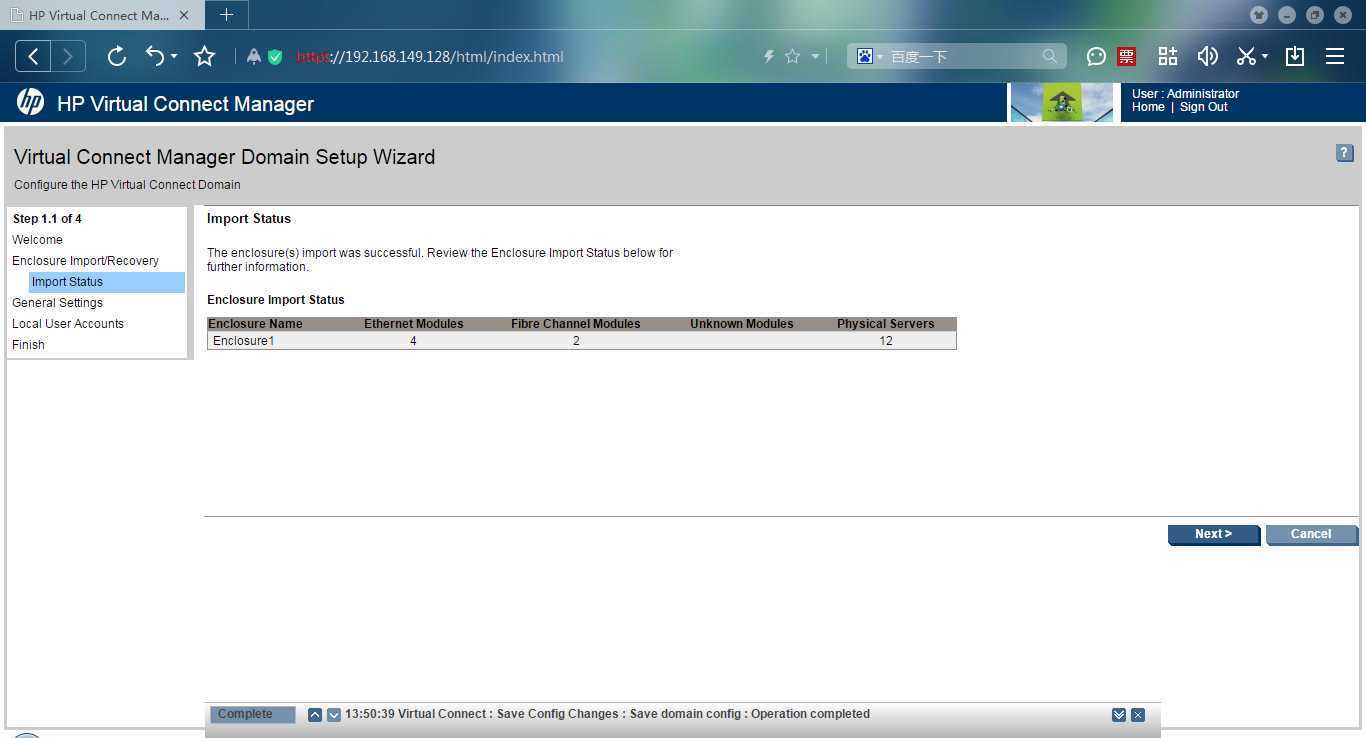Select the HP Virtual Connect Manager browser tab
Screen dimensions: 1366x738
coord(99,15)
